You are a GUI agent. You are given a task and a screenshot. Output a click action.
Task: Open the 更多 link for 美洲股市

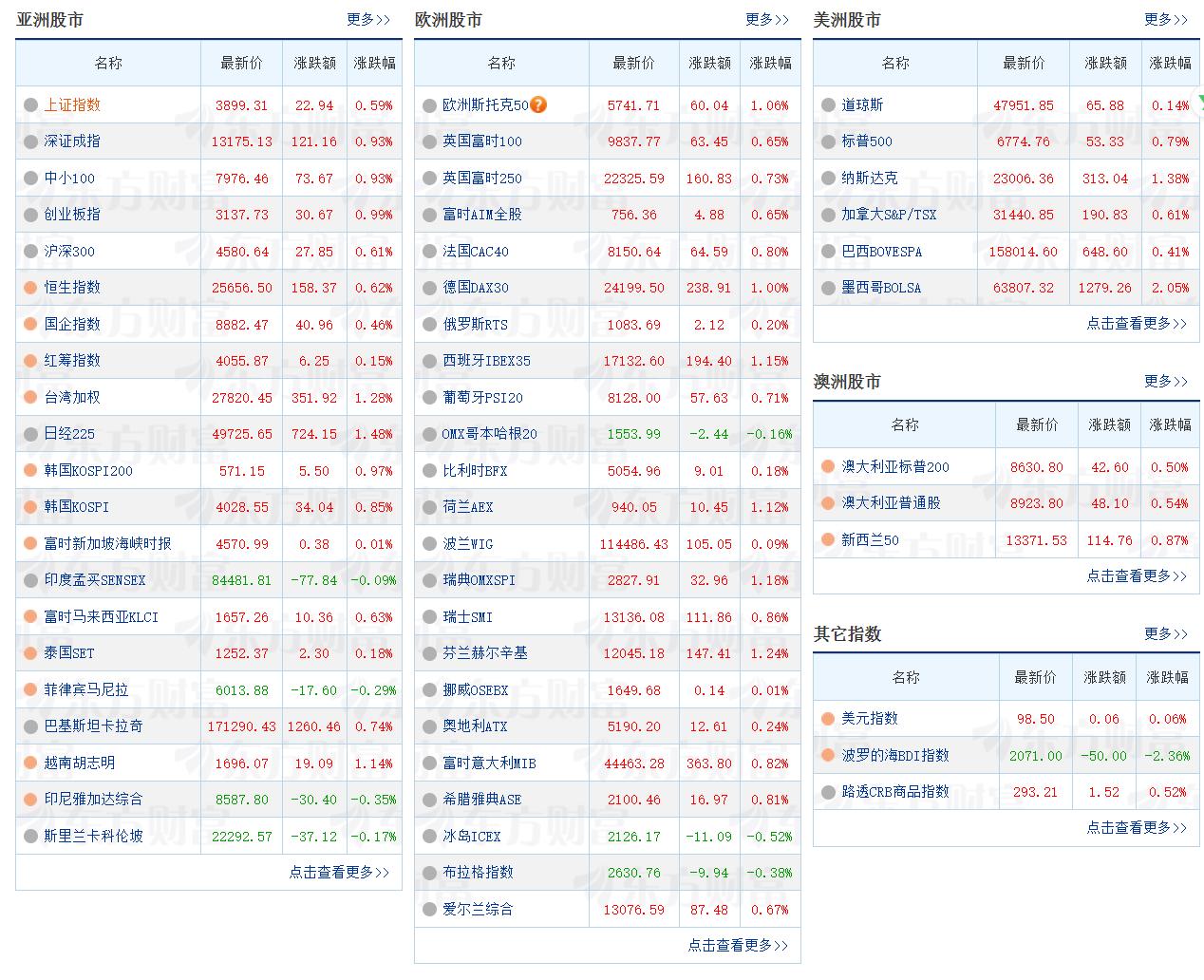click(x=1166, y=19)
